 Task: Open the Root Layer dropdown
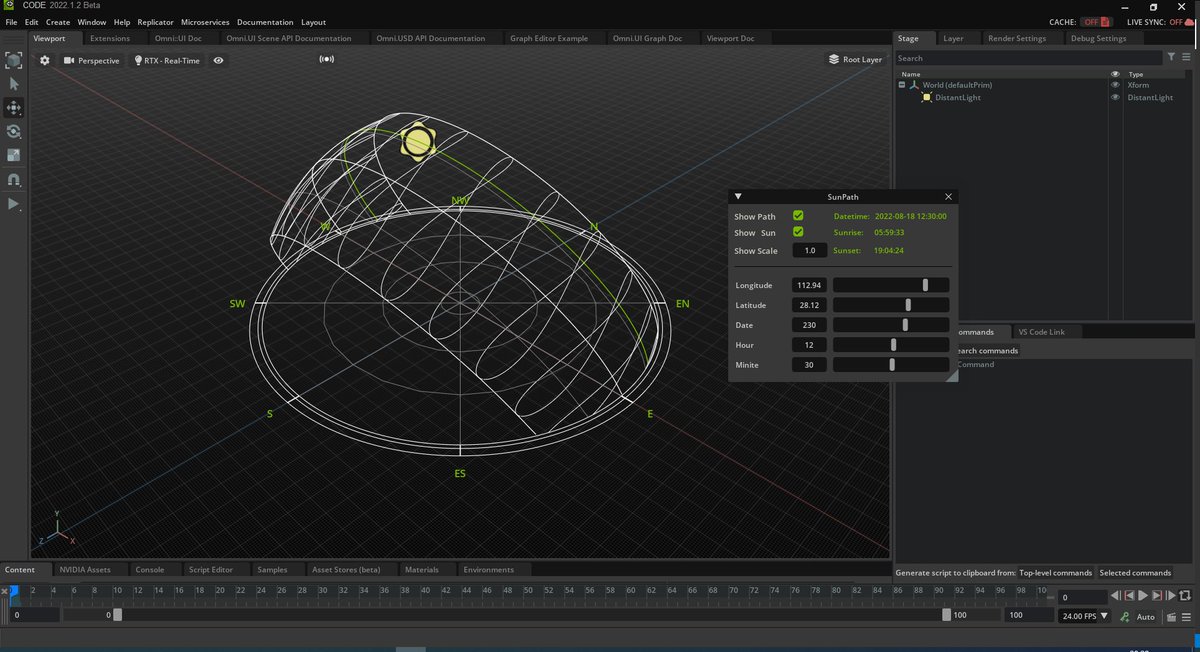(x=856, y=60)
